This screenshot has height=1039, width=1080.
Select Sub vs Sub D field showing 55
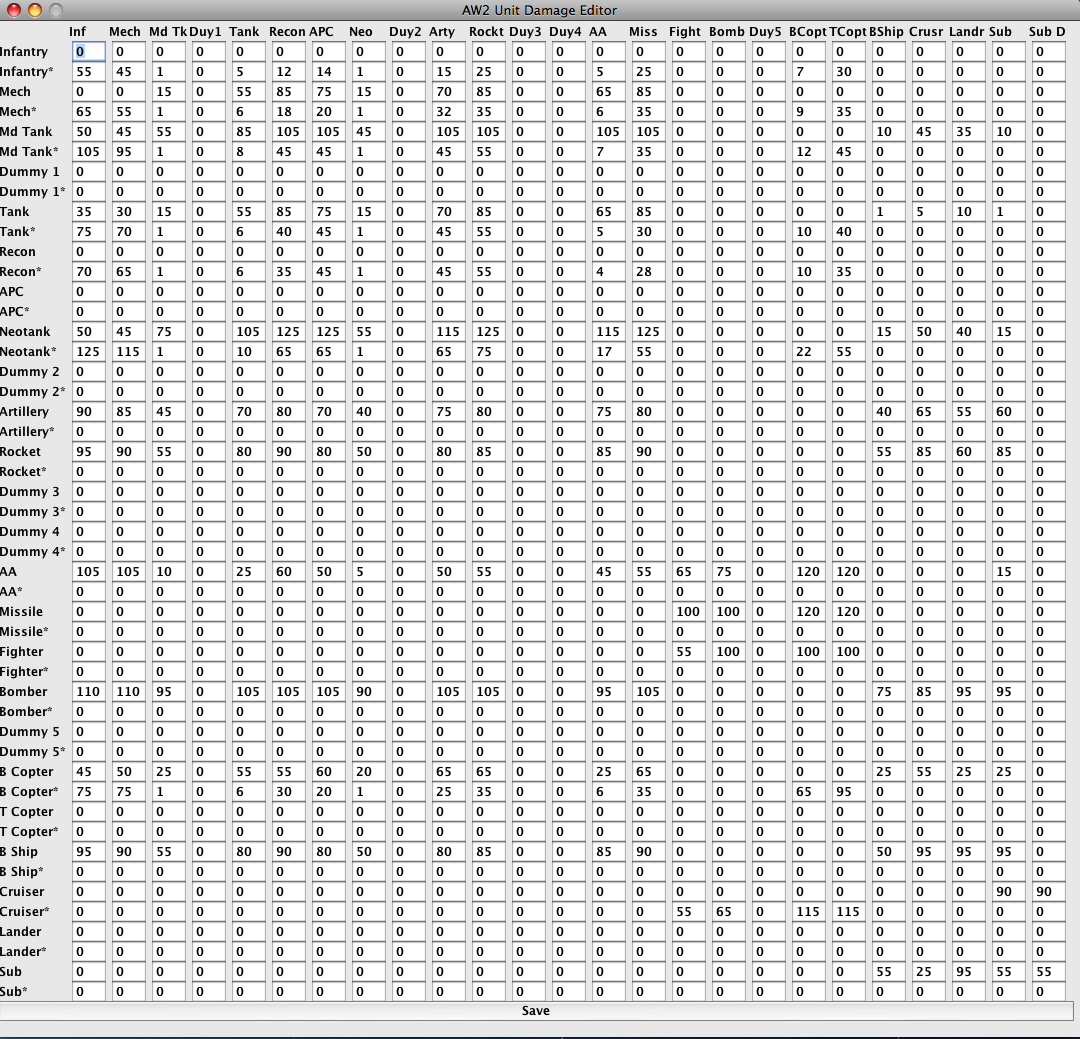[1047, 971]
